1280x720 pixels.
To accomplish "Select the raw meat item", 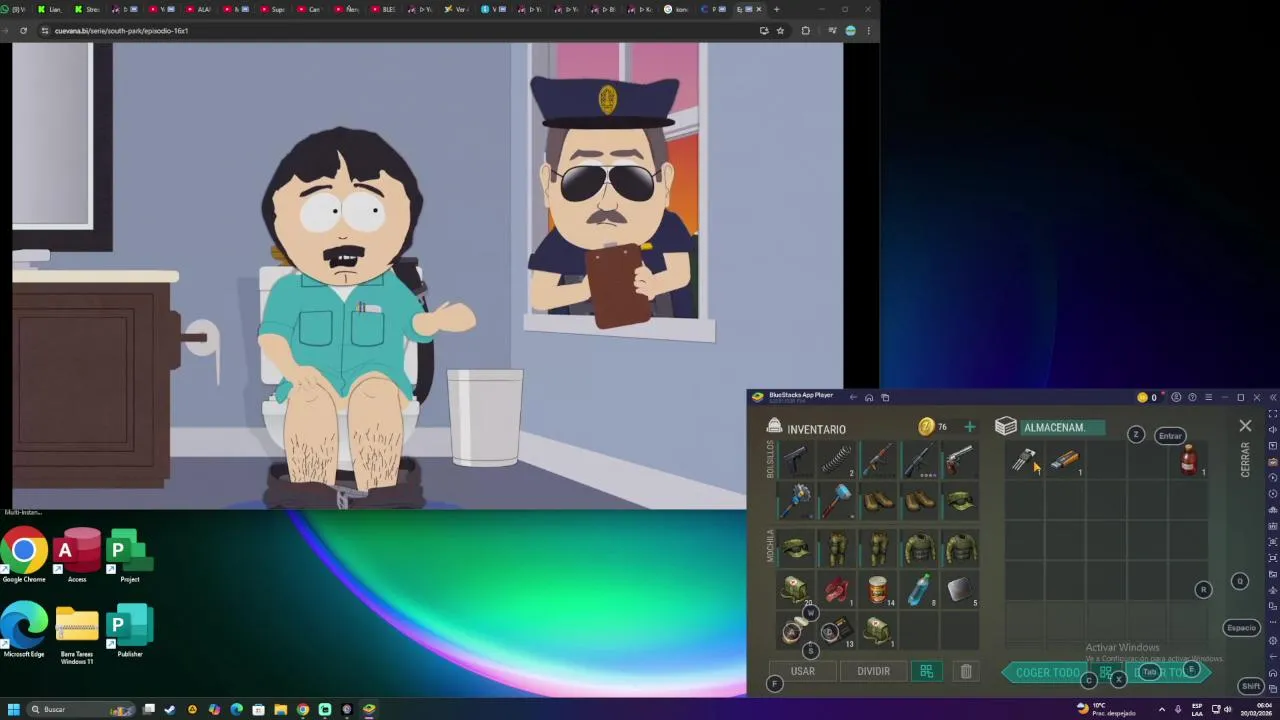I will tap(837, 590).
